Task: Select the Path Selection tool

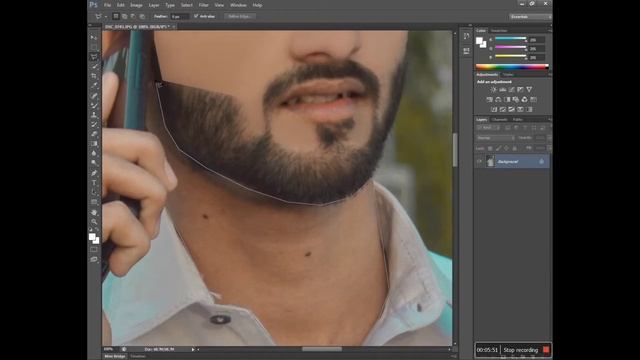Action: click(x=94, y=192)
